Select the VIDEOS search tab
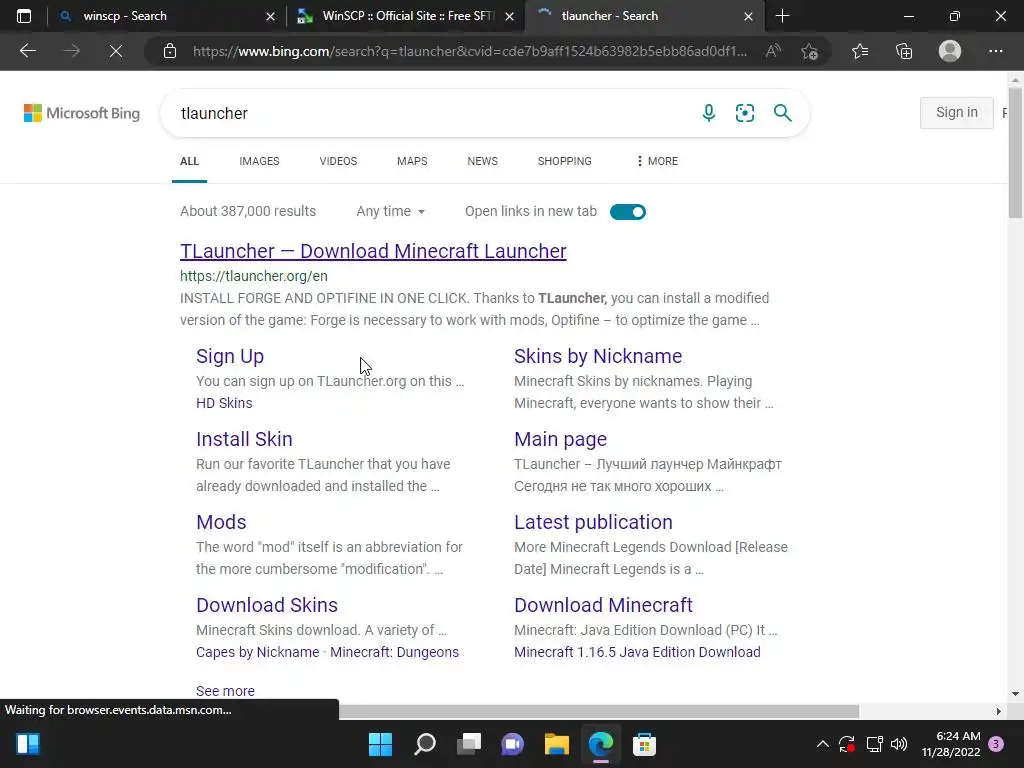Image resolution: width=1024 pixels, height=768 pixels. click(x=338, y=161)
